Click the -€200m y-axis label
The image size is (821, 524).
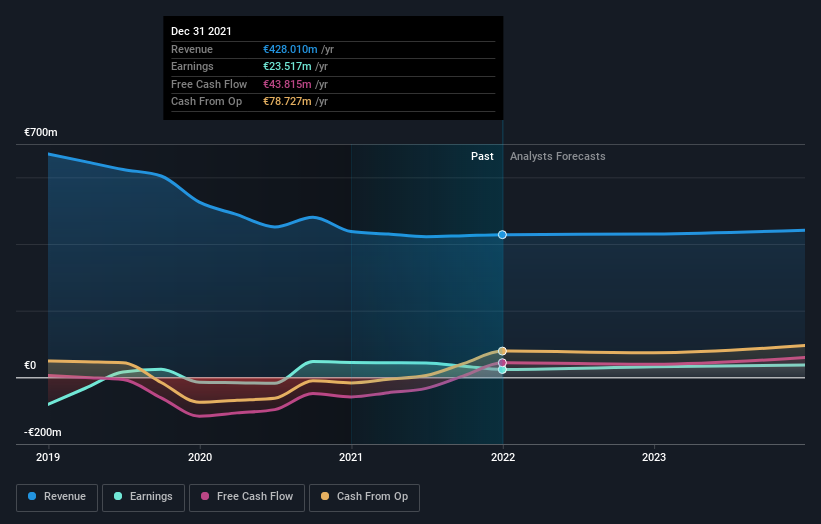point(42,432)
